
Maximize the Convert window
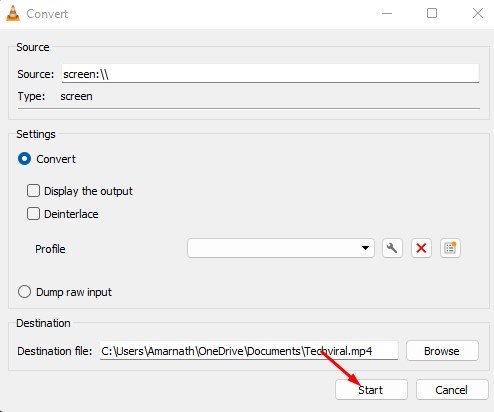(432, 14)
